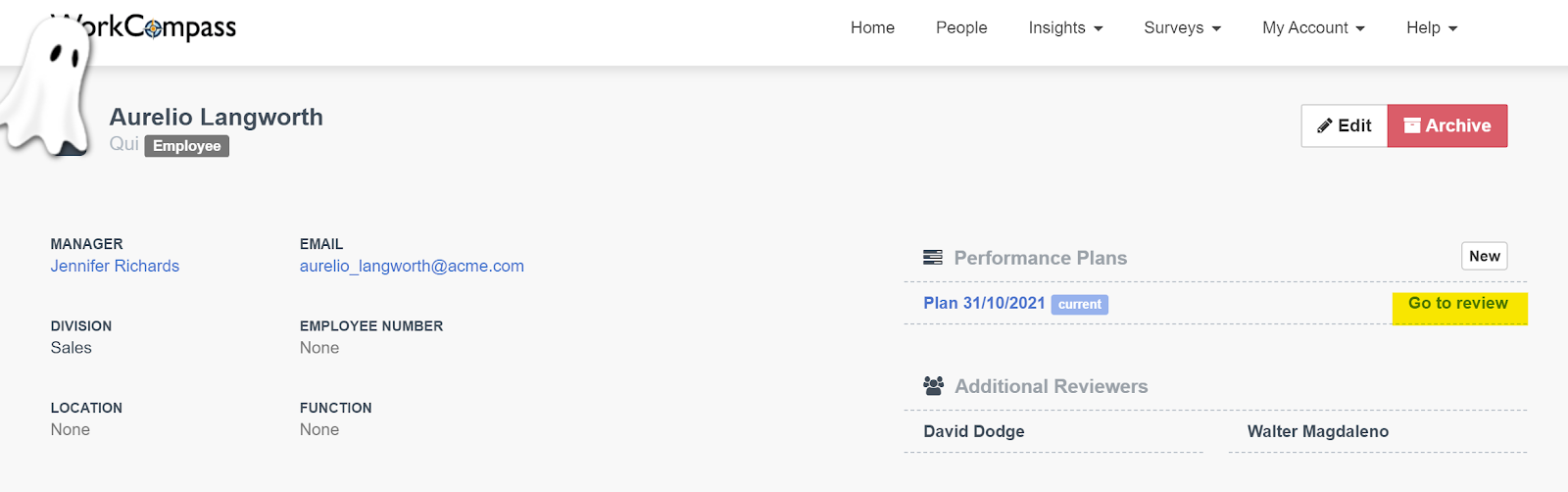Open the People menu item
The width and height of the screenshot is (1568, 492).
961,27
